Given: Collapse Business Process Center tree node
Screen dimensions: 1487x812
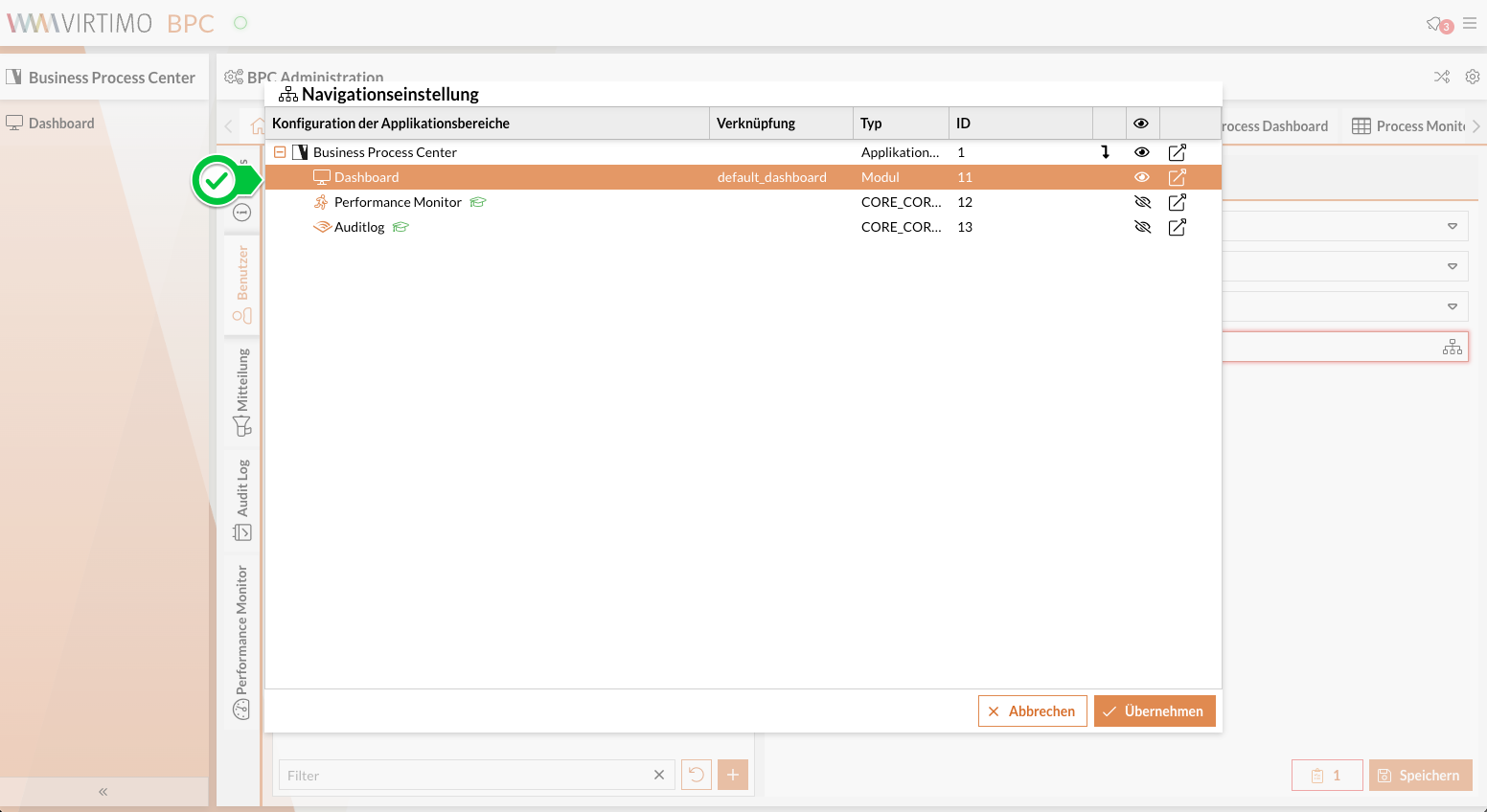Looking at the screenshot, I should (280, 152).
